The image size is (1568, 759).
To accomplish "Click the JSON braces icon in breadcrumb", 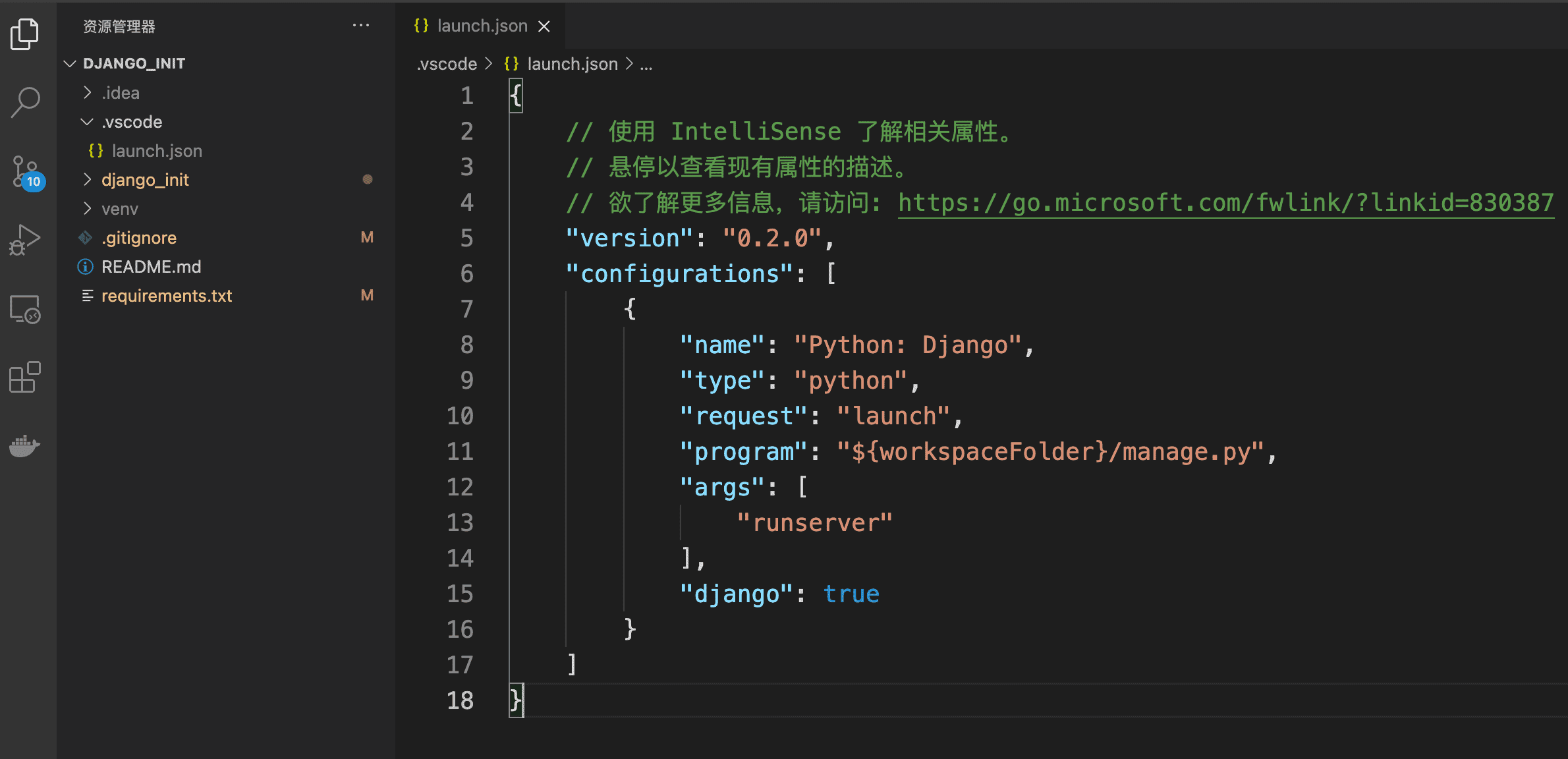I will (511, 64).
